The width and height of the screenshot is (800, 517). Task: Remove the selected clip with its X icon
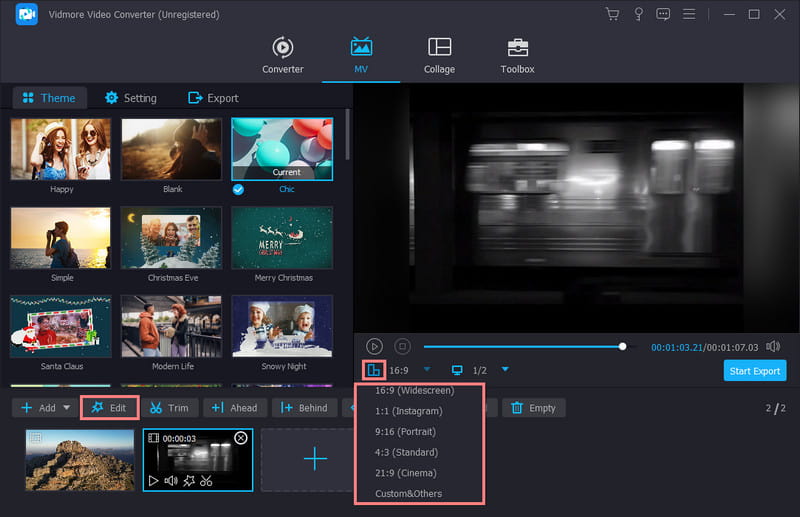coord(240,438)
